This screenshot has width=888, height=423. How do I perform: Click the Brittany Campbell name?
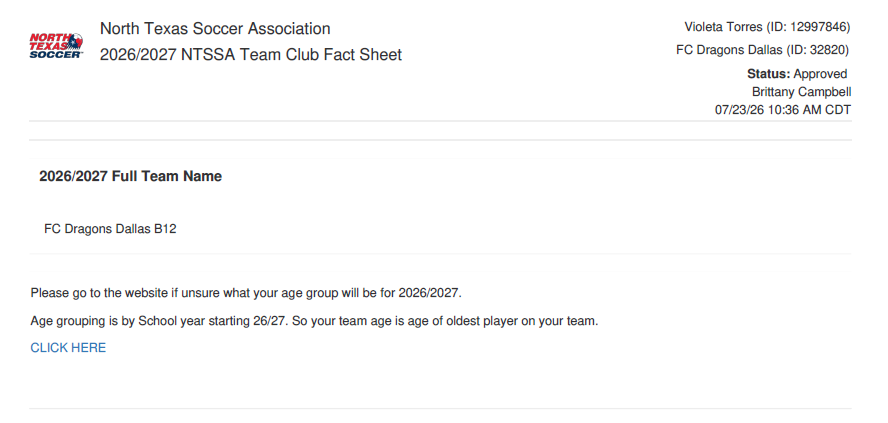pos(801,92)
